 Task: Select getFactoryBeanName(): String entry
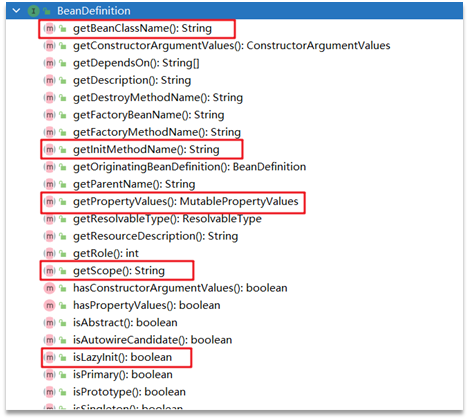tap(148, 115)
